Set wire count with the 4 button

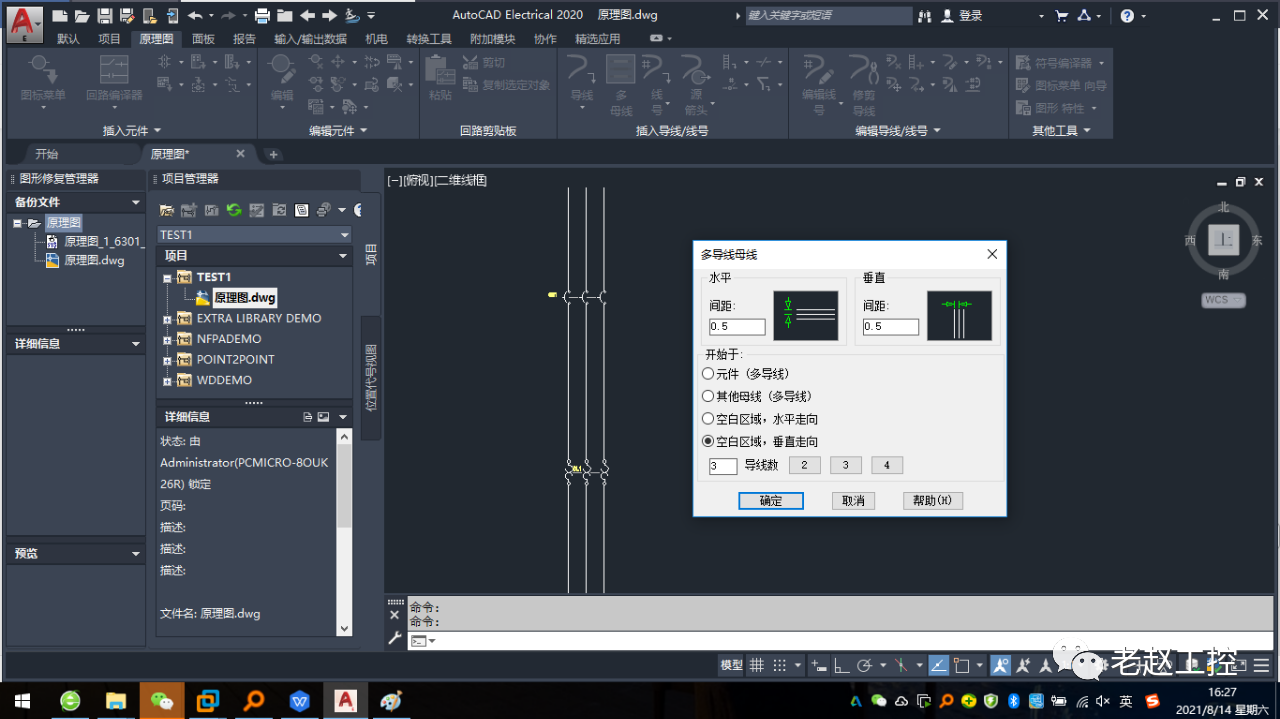[886, 465]
